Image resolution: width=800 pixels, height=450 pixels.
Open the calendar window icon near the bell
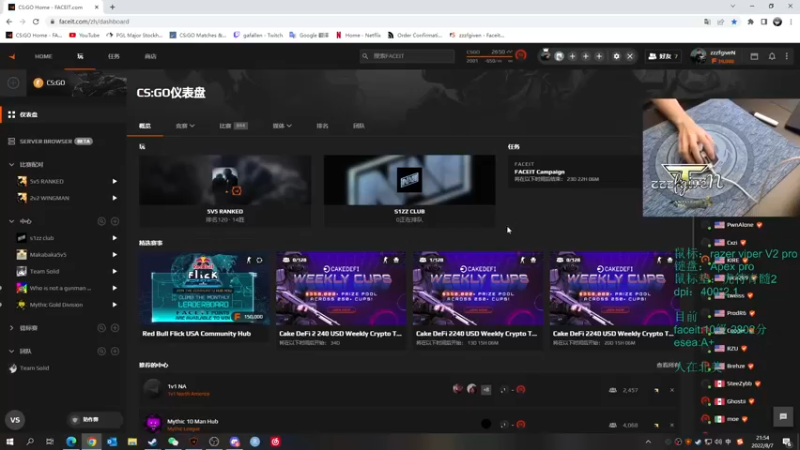[x=754, y=56]
